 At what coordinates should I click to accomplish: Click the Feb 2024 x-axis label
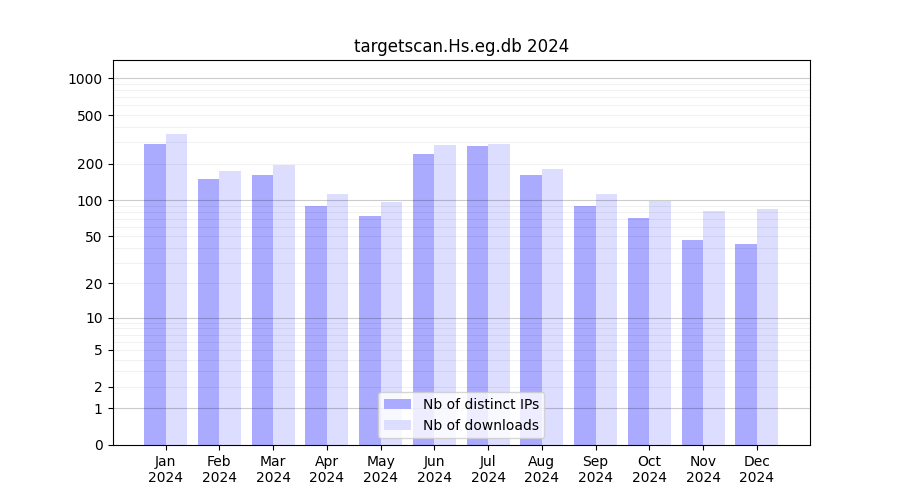pos(219,469)
